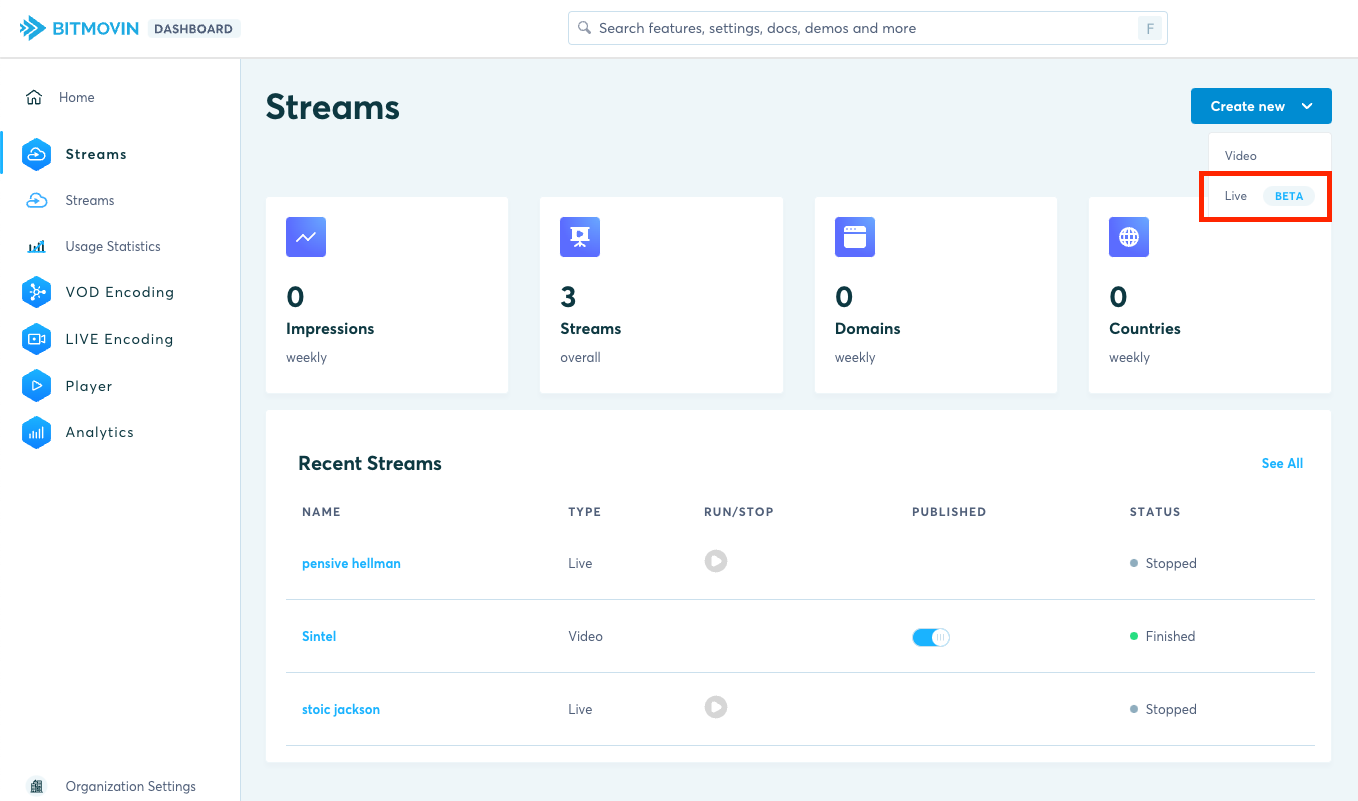1358x801 pixels.
Task: Open VOD Encoding from the sidebar
Action: point(36,292)
